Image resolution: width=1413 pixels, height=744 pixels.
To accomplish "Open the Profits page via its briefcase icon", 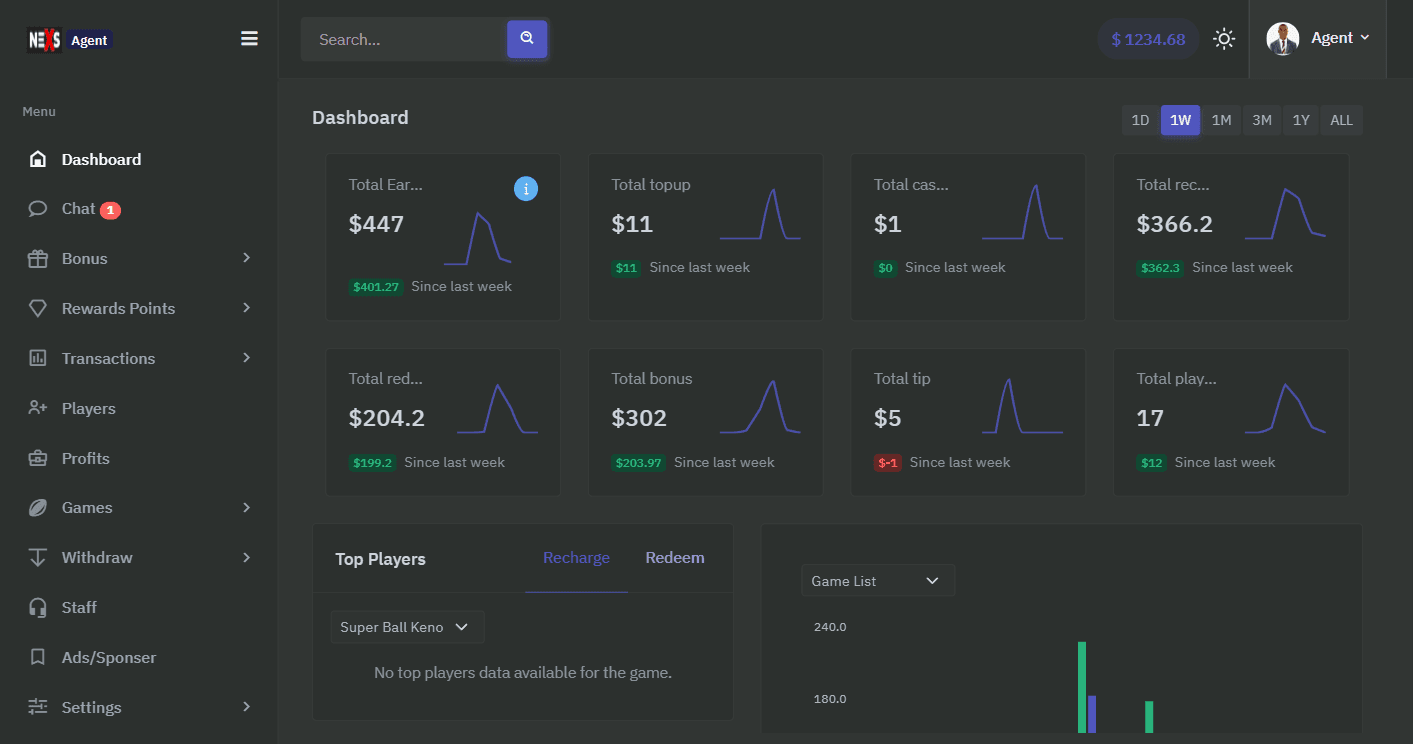I will coord(38,458).
